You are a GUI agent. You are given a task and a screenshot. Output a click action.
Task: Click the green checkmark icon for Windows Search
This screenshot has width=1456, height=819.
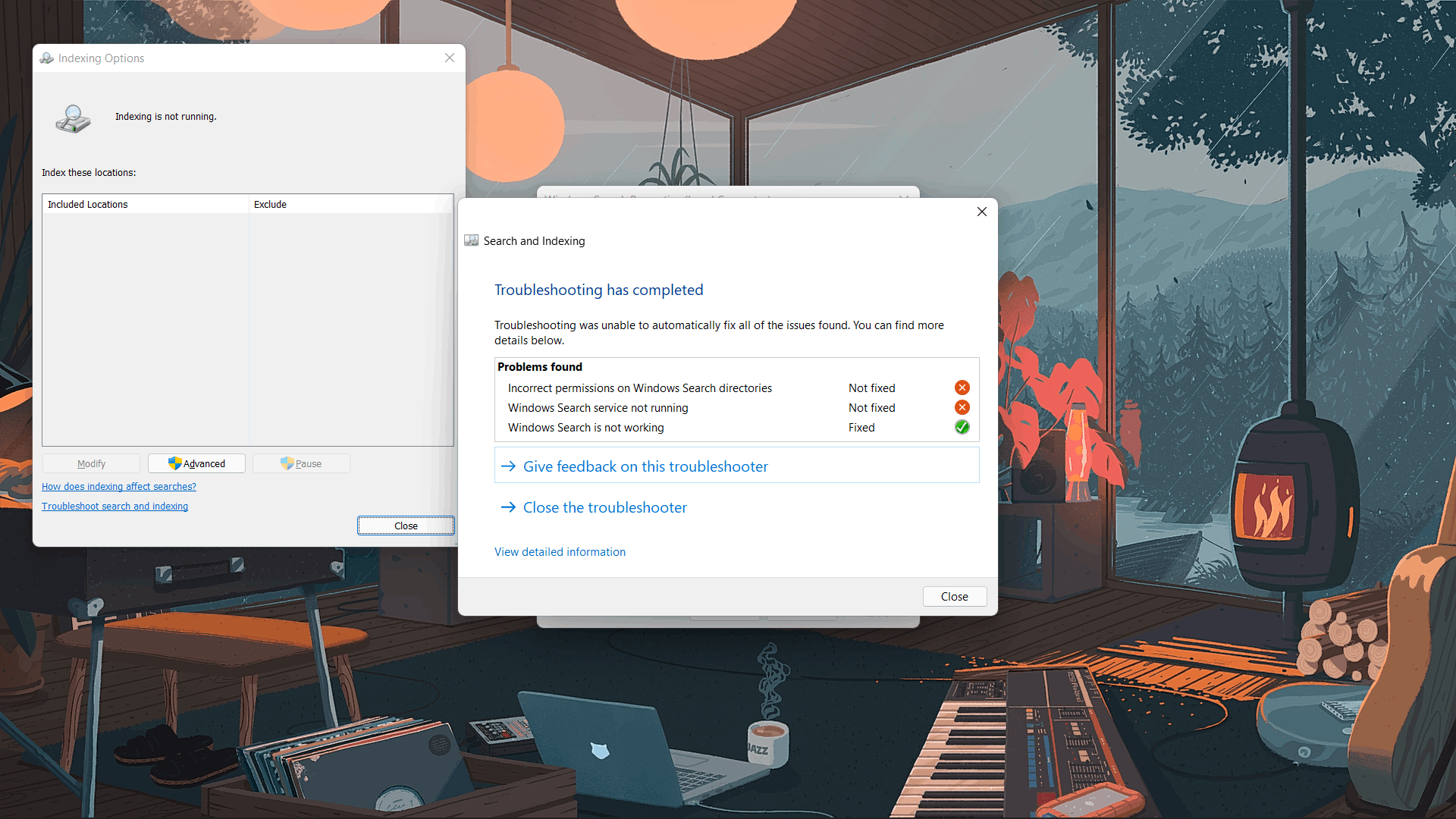tap(962, 427)
